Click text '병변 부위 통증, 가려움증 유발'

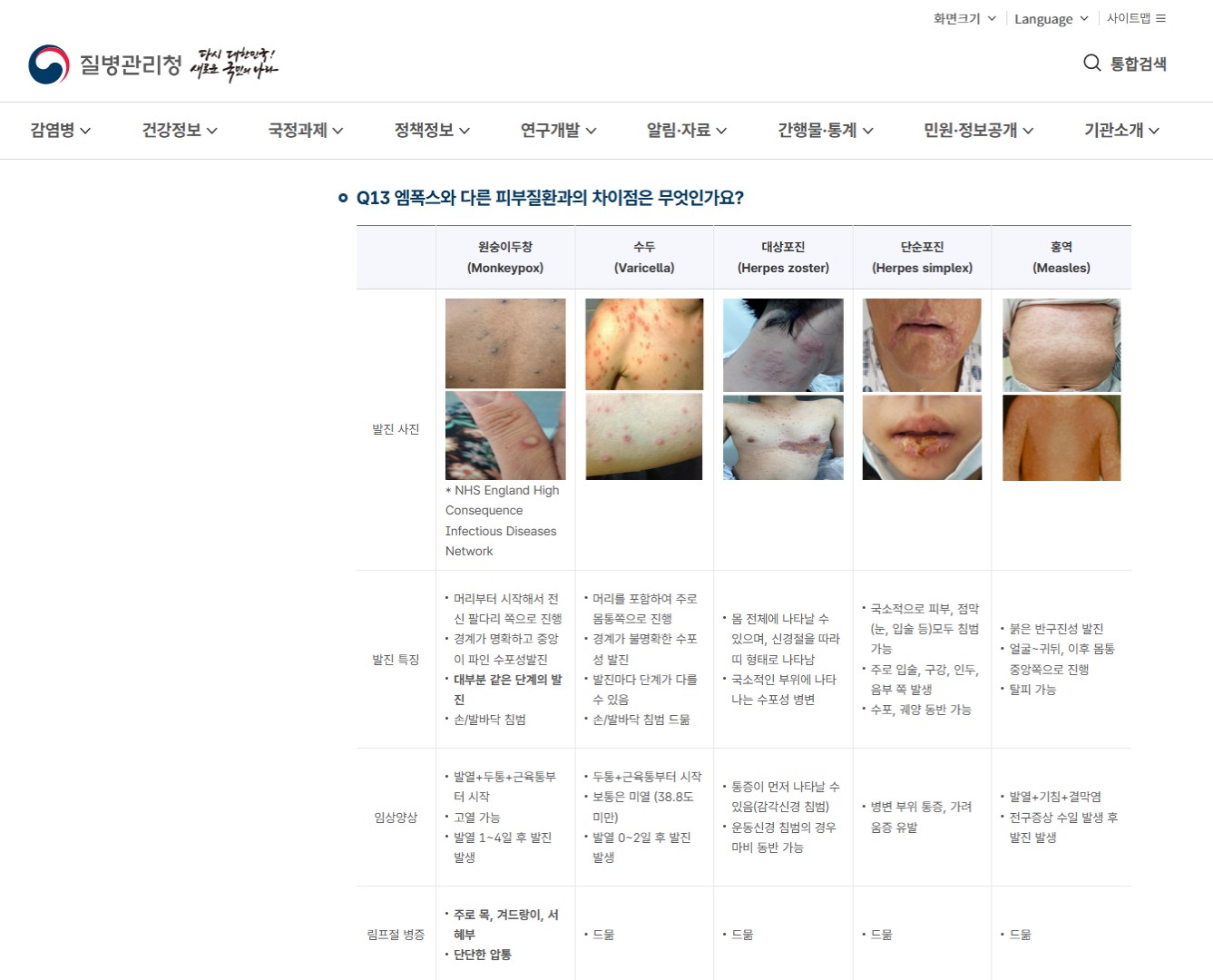click(920, 817)
